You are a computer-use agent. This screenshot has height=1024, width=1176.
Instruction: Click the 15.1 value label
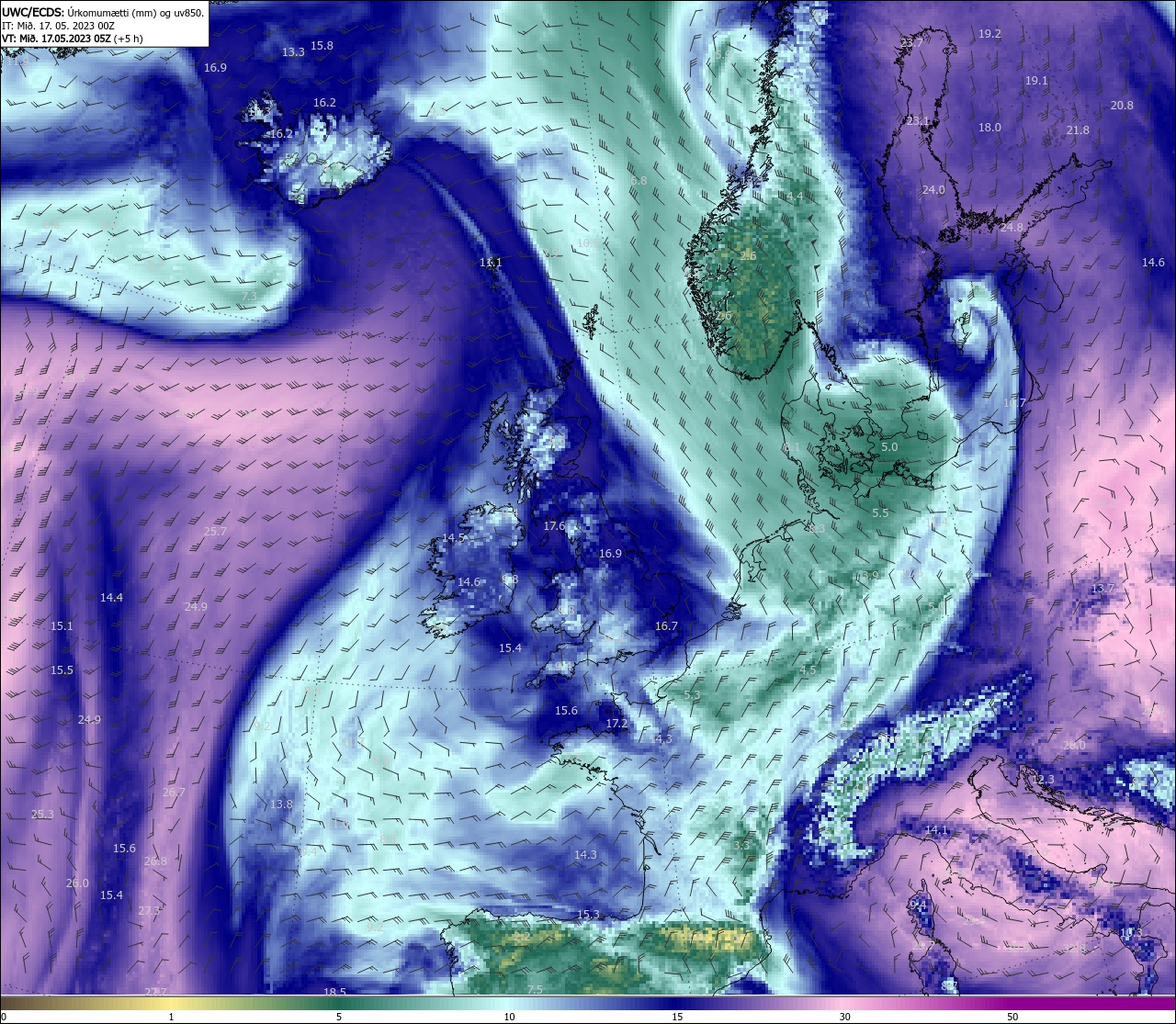coord(62,626)
